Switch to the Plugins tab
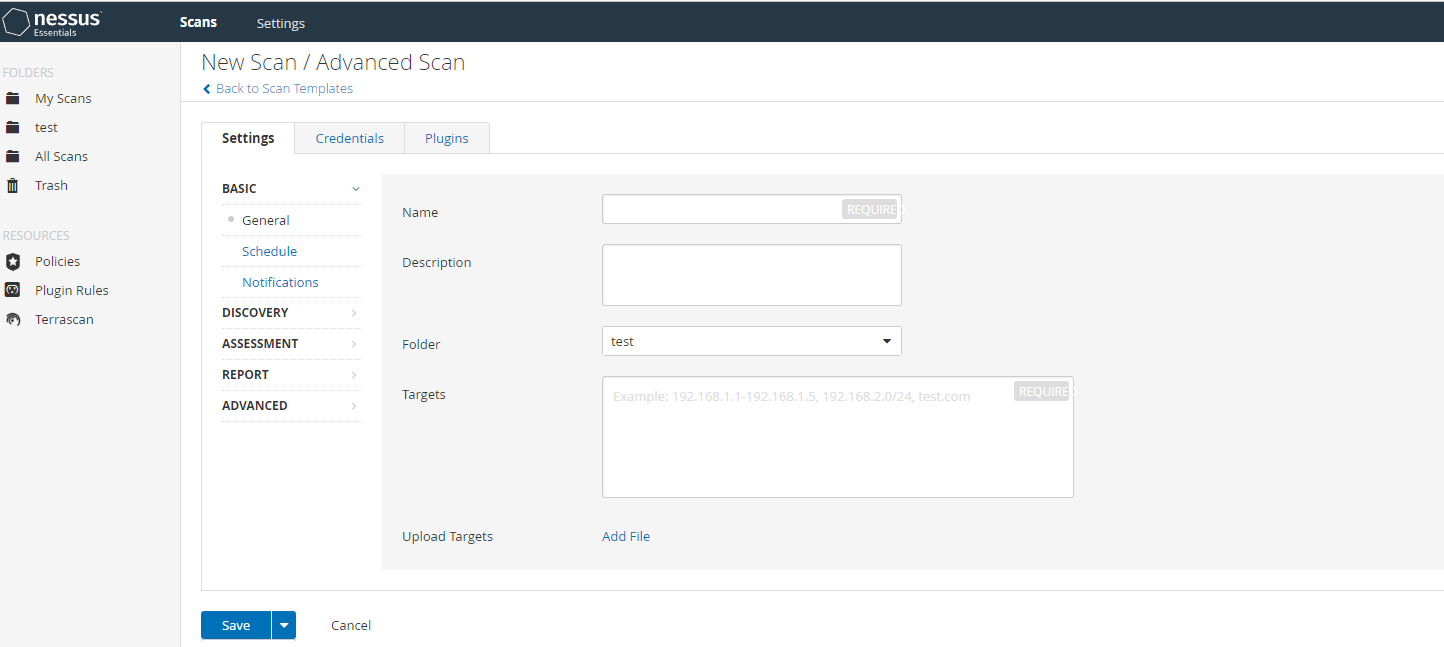The width and height of the screenshot is (1444, 647). point(446,138)
